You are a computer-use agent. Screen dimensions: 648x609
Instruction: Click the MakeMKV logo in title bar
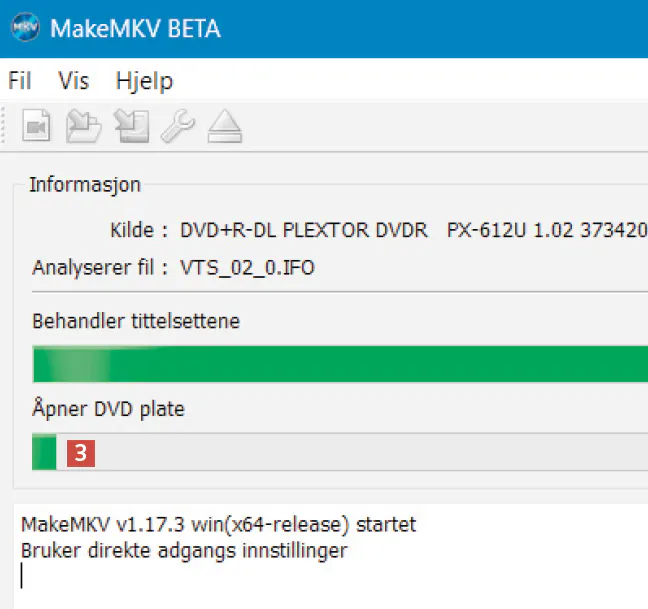(27, 27)
